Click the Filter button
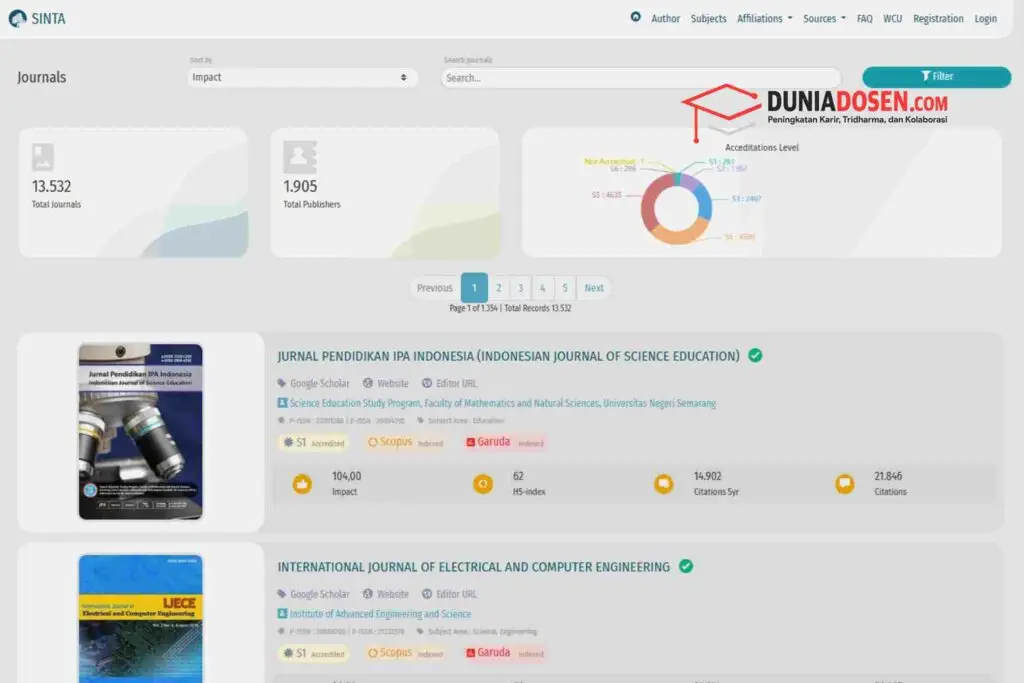 pos(935,76)
